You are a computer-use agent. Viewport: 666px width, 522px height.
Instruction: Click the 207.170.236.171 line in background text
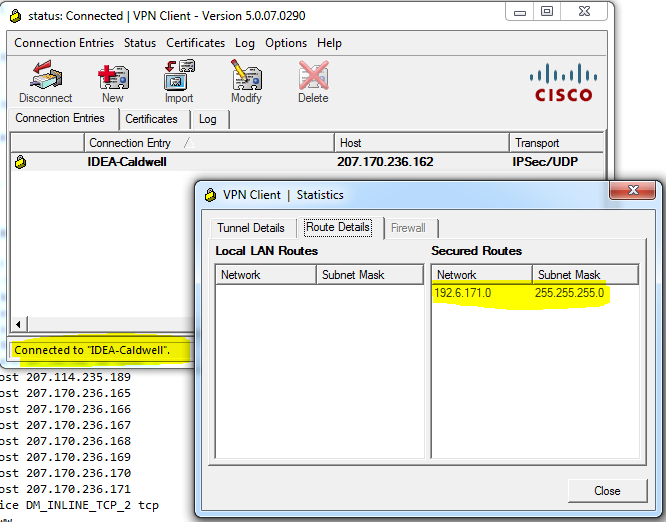coord(78,489)
